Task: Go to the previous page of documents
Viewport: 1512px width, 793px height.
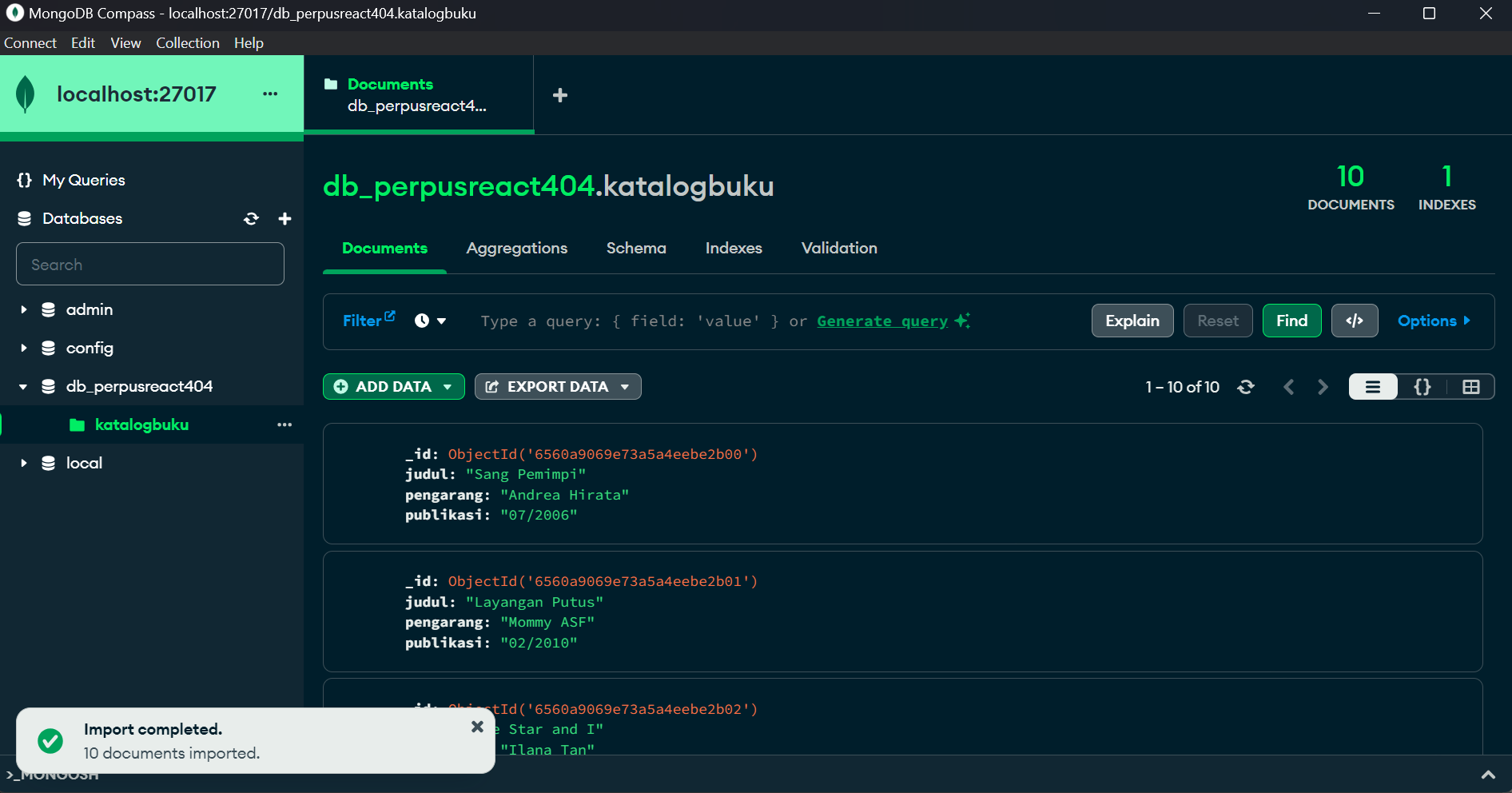Action: (1288, 387)
